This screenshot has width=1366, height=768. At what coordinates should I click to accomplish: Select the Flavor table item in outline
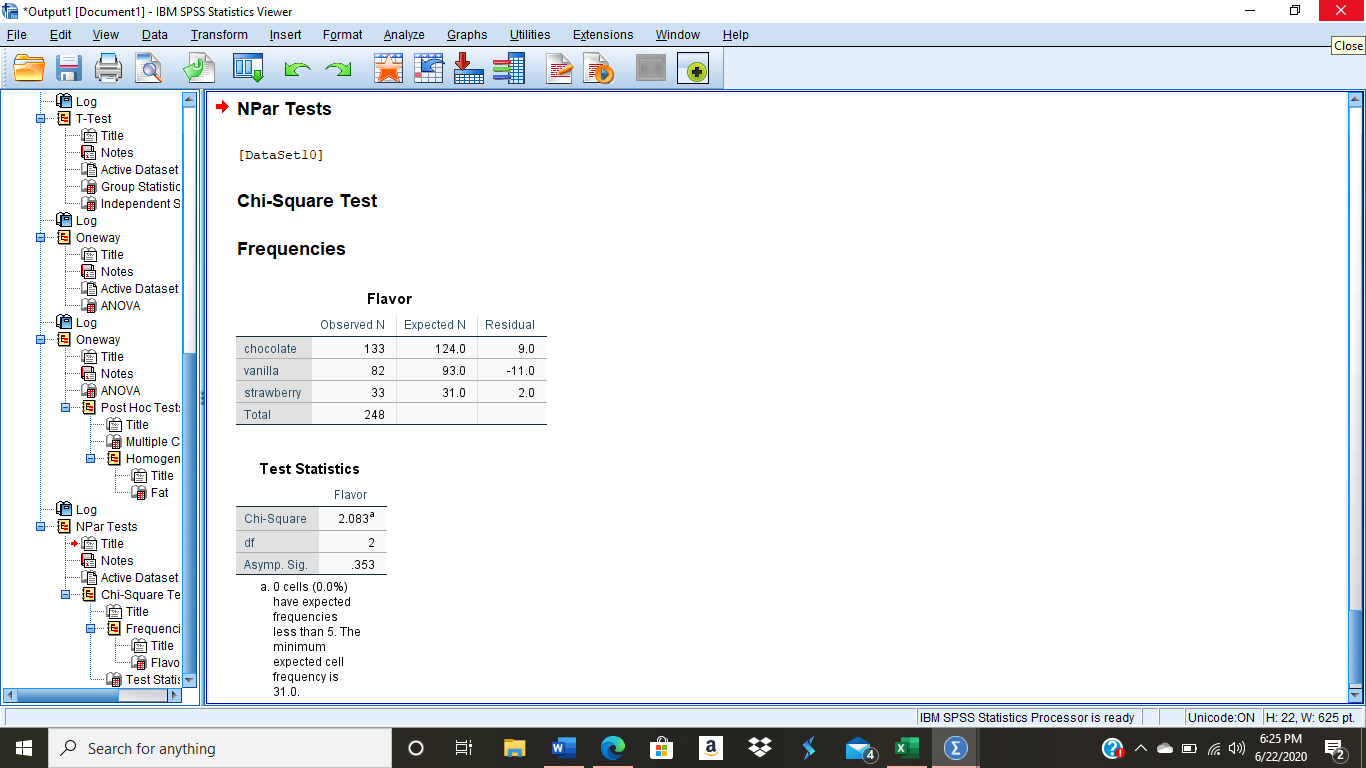tap(165, 663)
